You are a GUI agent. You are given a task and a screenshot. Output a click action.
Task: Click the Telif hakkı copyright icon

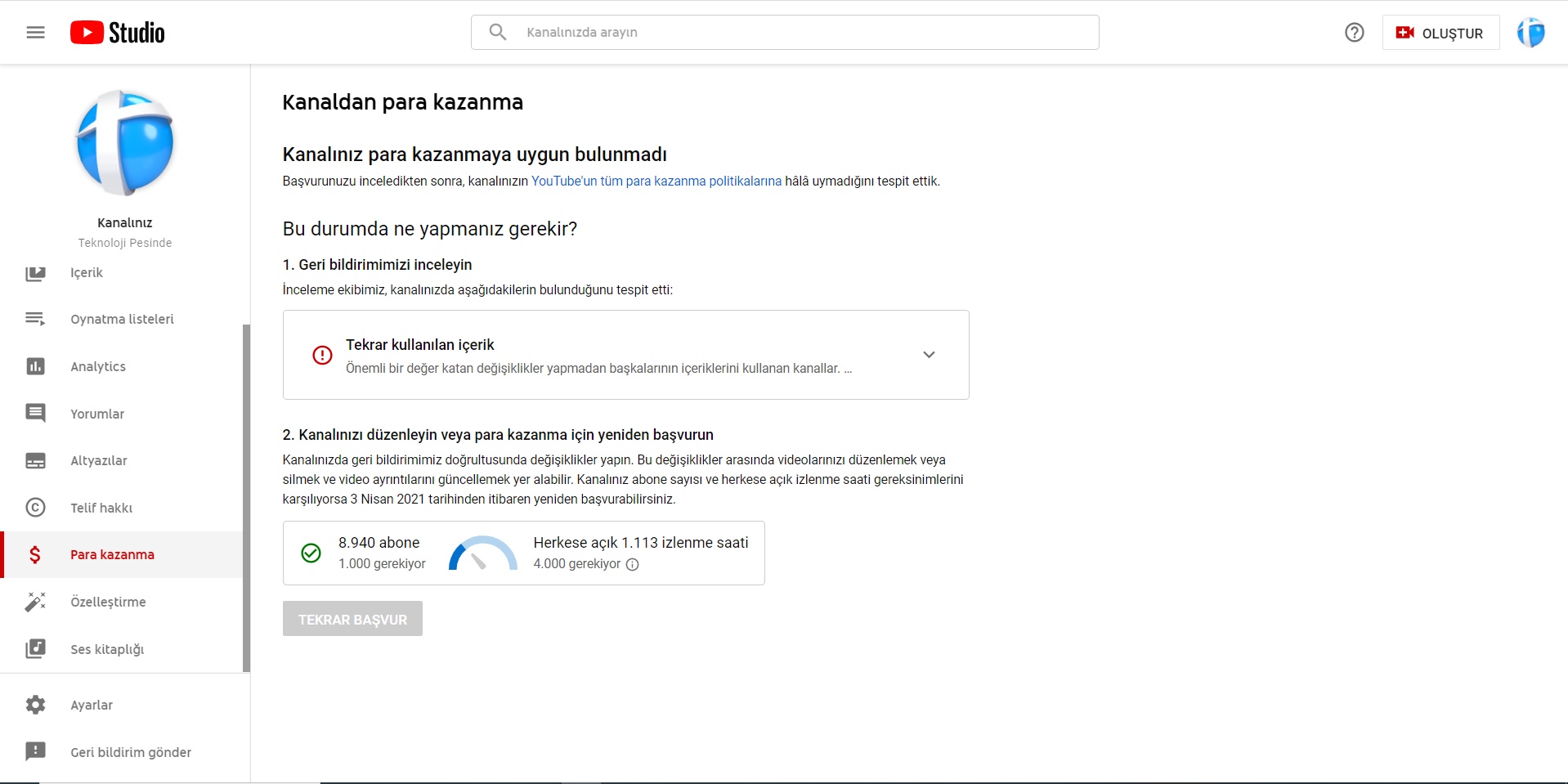[x=35, y=508]
